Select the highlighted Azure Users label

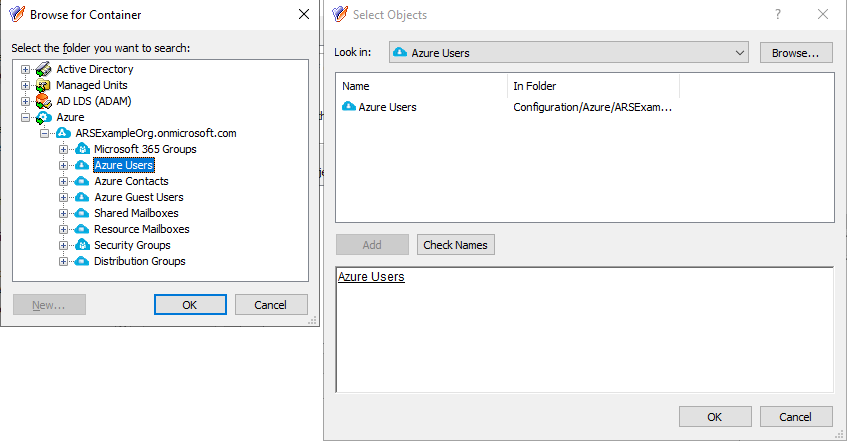[x=124, y=165]
